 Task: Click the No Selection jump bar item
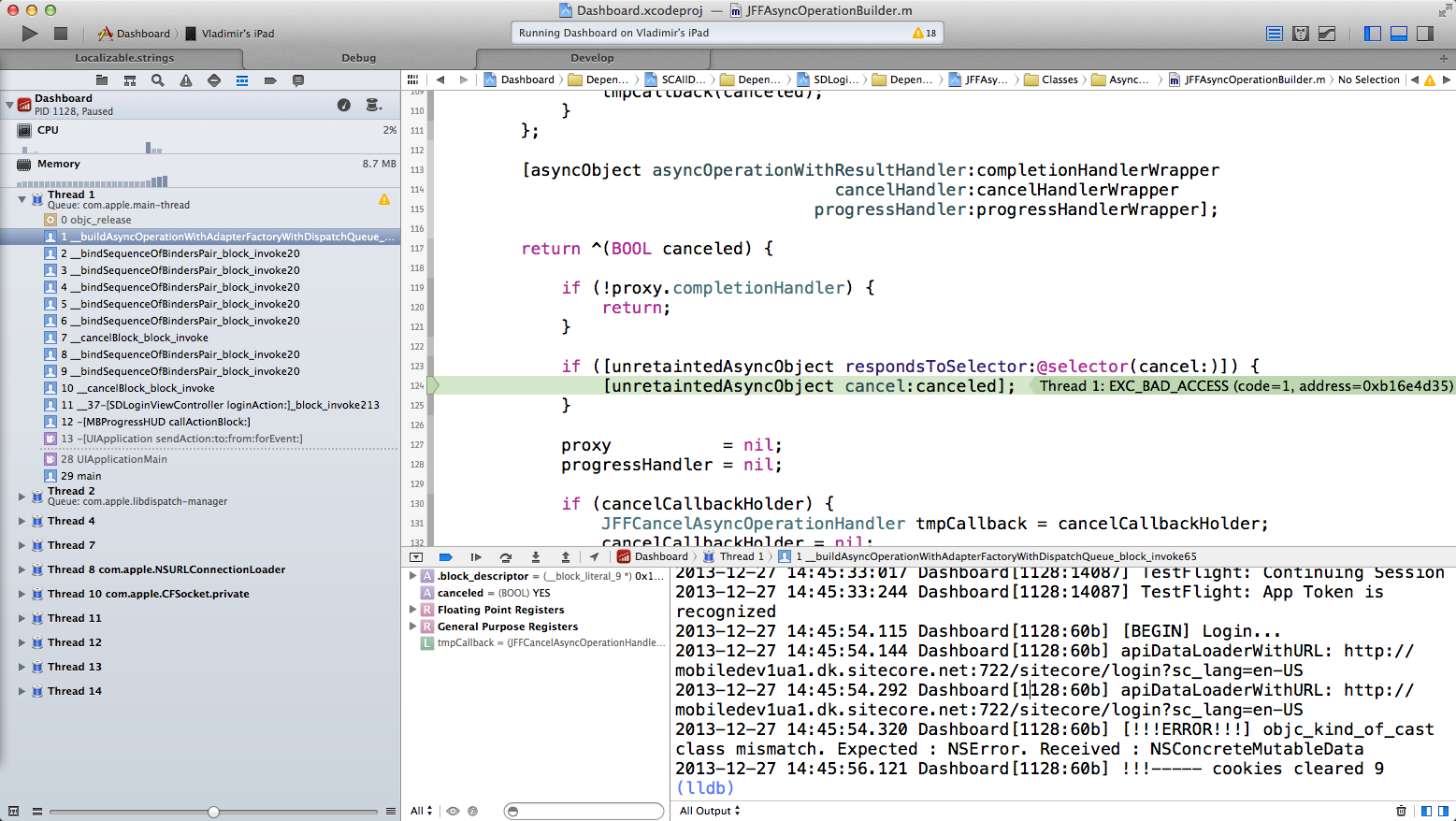click(1368, 79)
